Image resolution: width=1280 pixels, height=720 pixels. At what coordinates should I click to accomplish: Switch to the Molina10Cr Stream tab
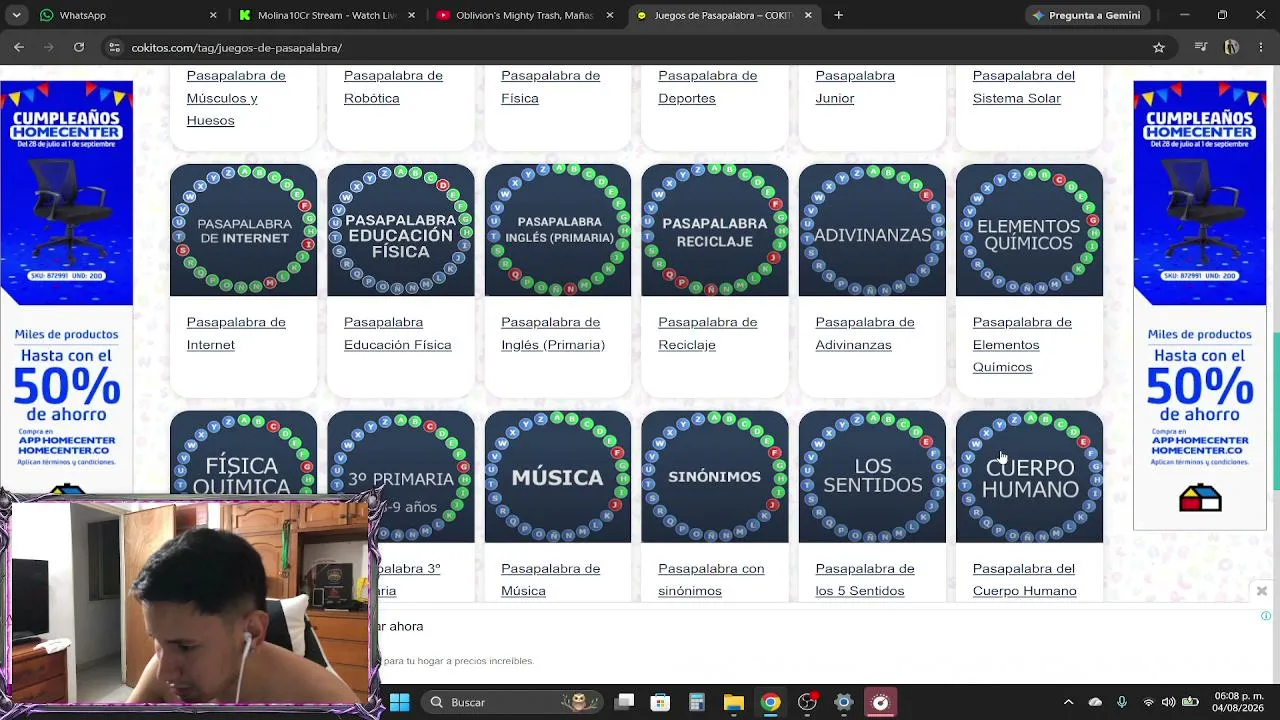coord(325,15)
